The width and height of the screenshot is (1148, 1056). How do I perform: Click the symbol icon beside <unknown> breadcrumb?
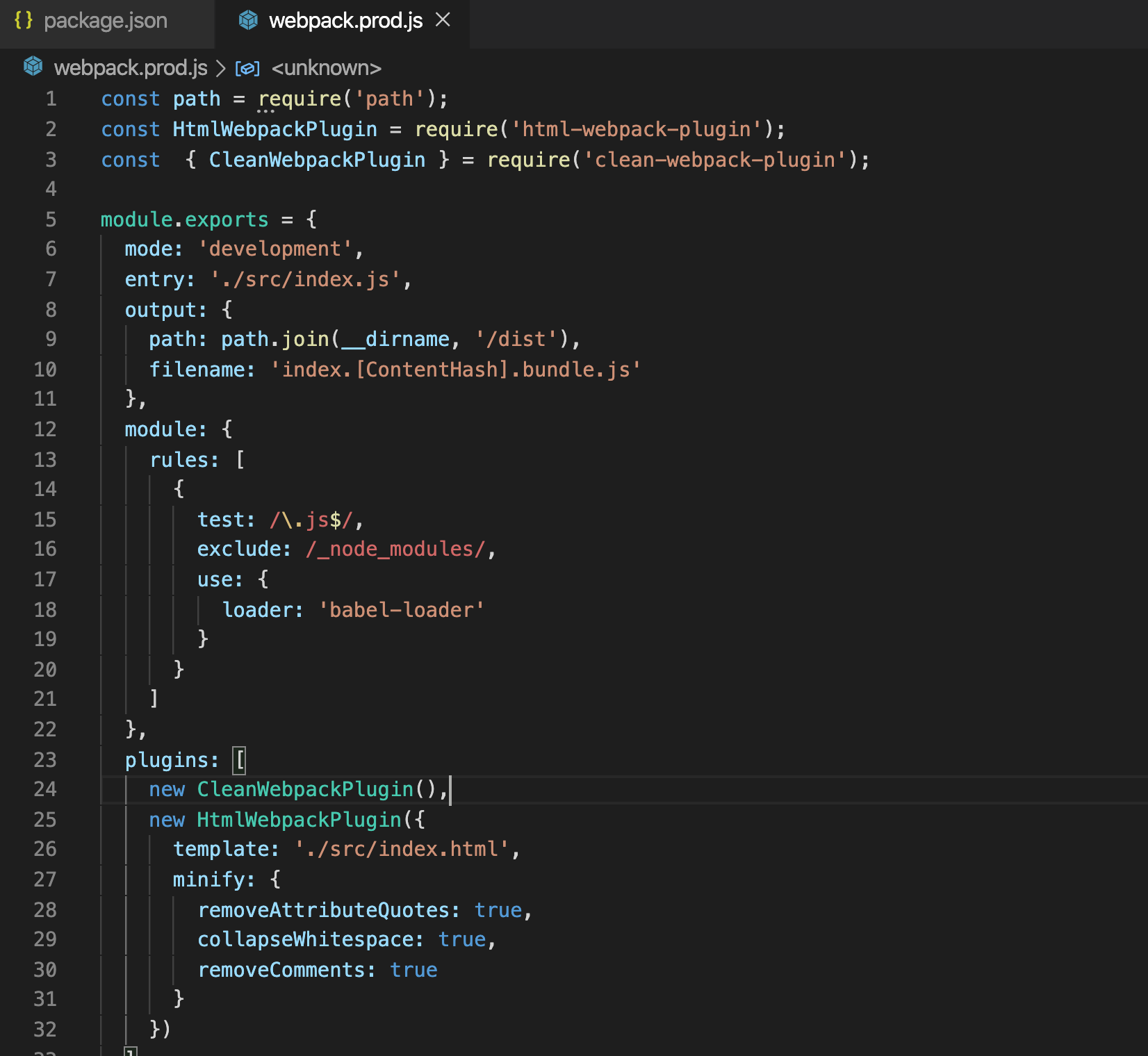coord(247,67)
